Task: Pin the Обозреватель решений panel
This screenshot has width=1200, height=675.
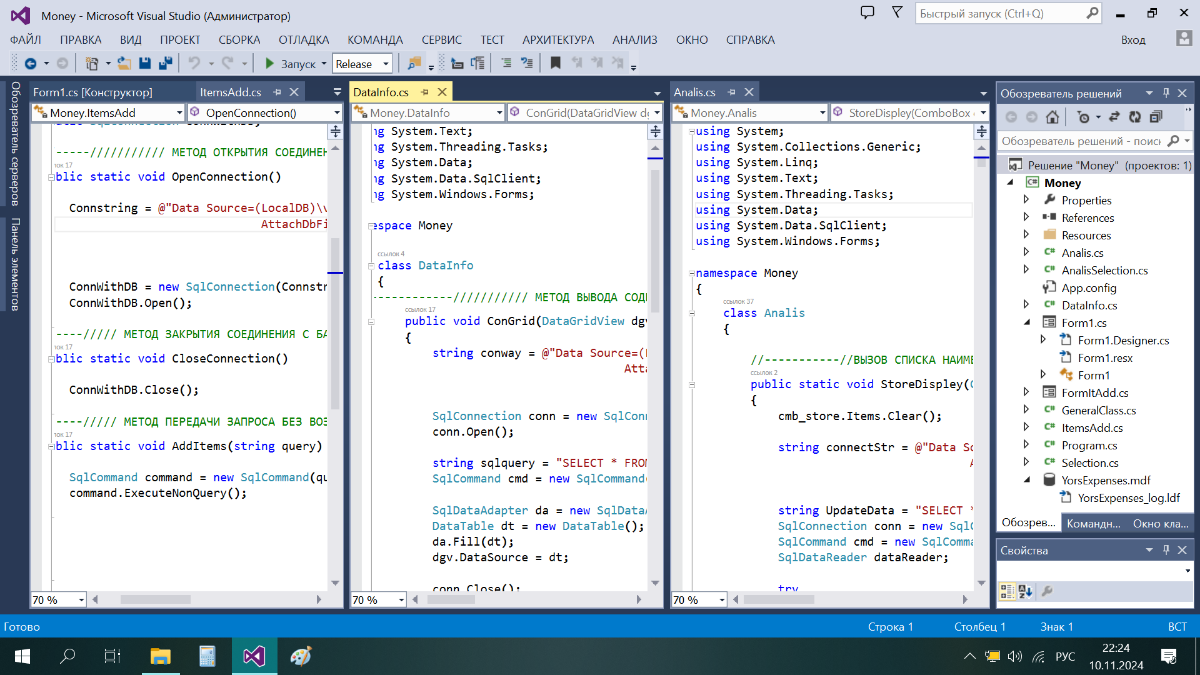Action: pos(1166,93)
